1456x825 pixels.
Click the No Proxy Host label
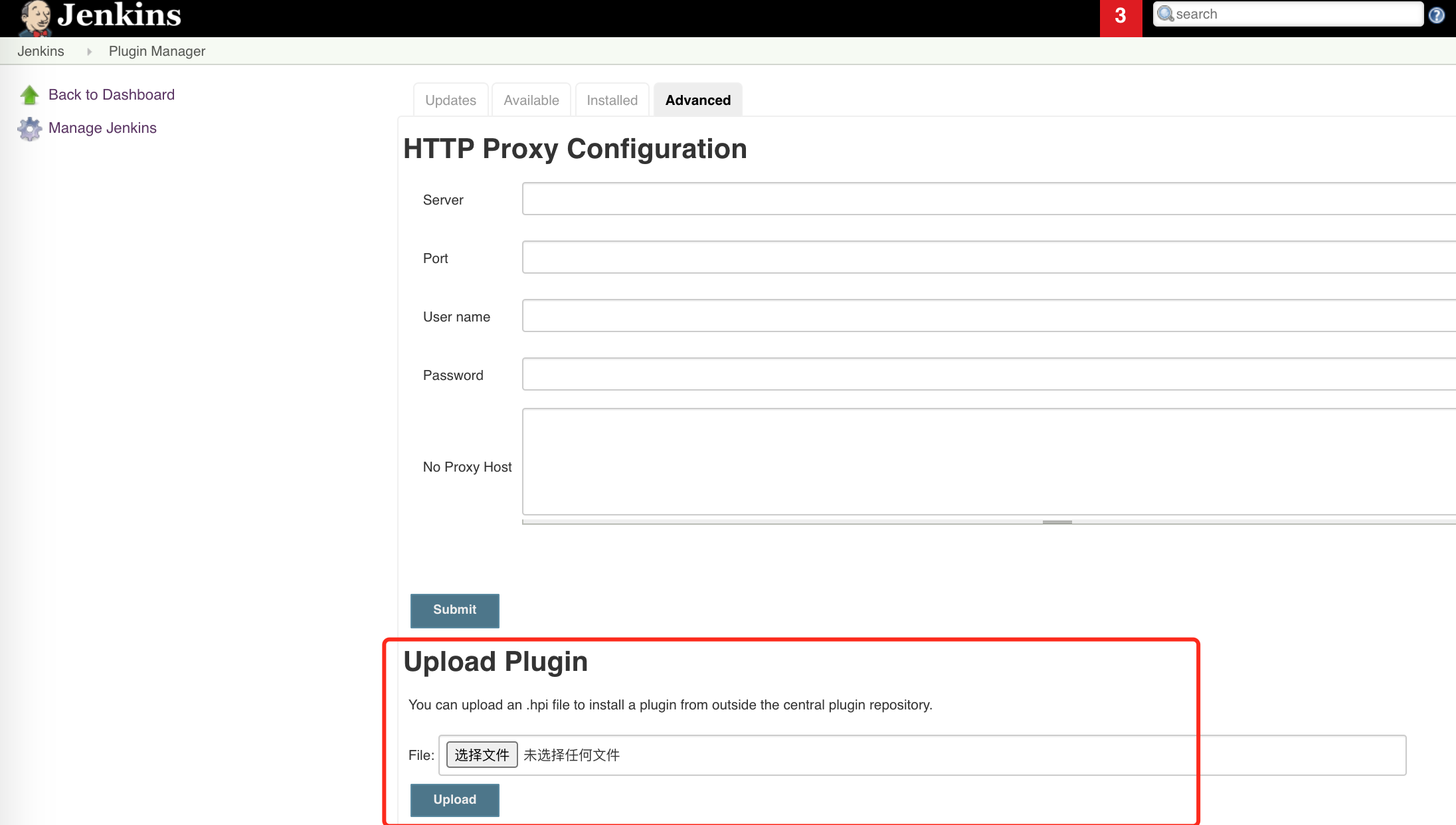click(x=468, y=467)
